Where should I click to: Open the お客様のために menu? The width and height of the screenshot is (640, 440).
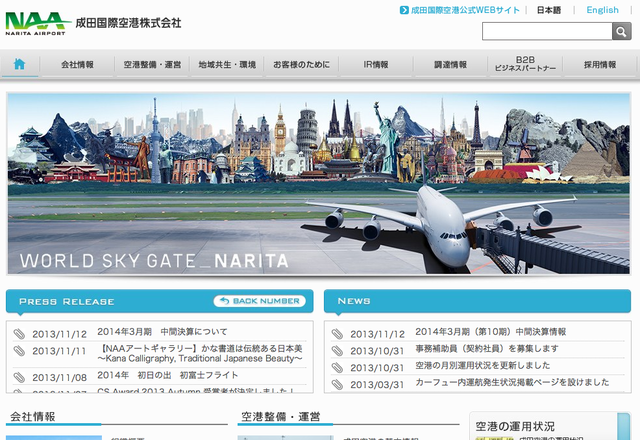click(301, 64)
